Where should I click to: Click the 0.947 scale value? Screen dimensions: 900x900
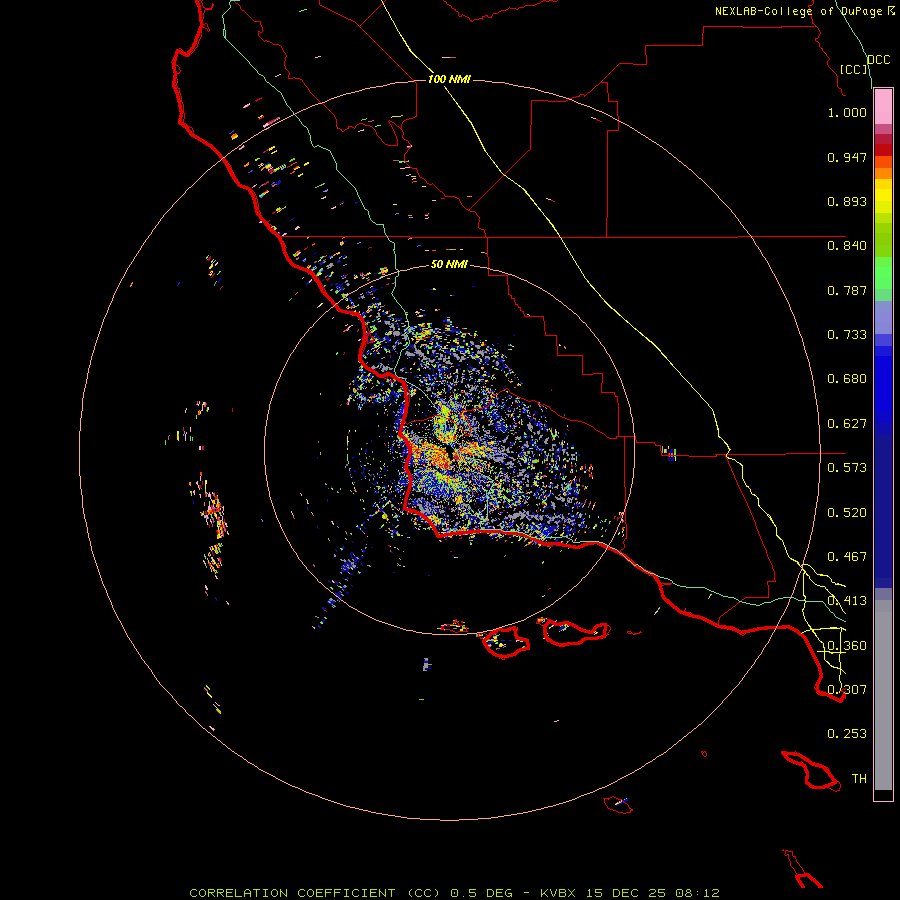pyautogui.click(x=847, y=157)
